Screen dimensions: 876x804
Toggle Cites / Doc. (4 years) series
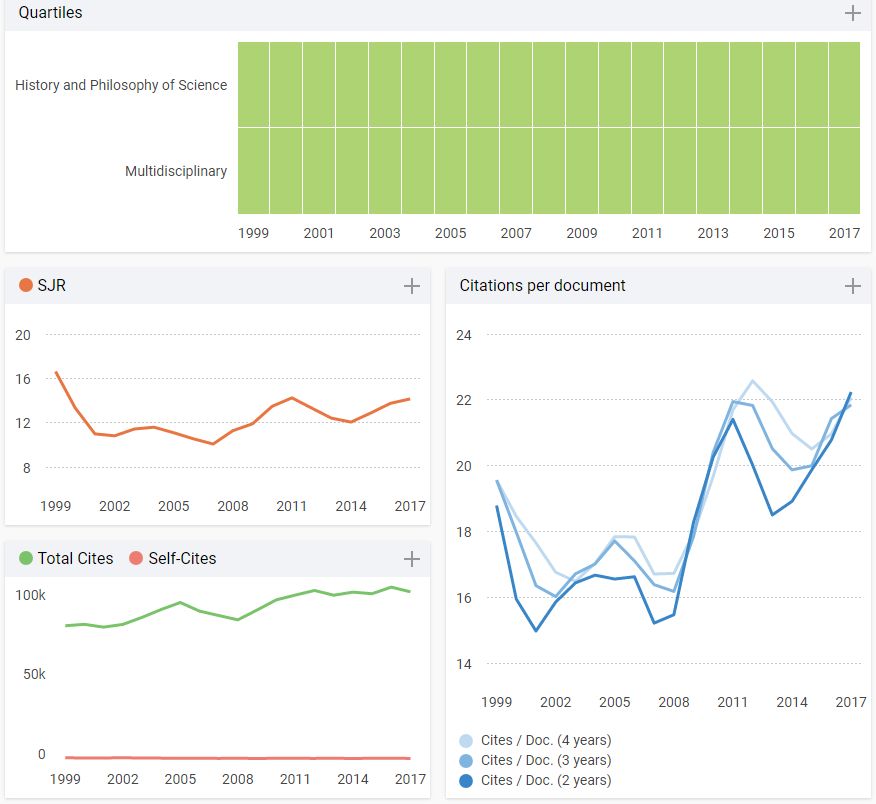[x=466, y=741]
